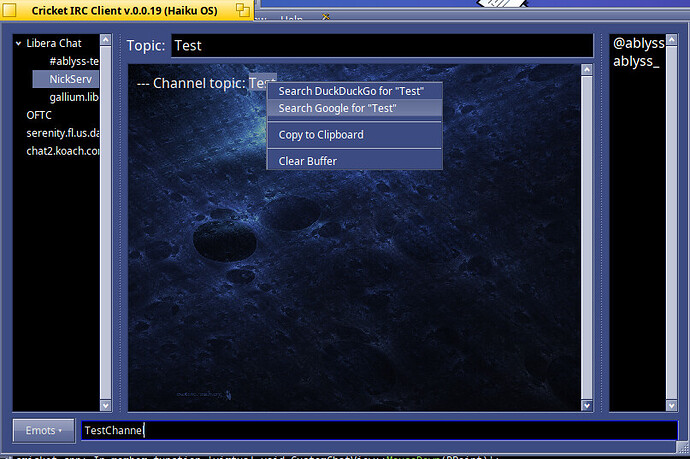Viewport: 690px width, 459px height.
Task: Click the window resize corner grip
Action: coord(683,448)
